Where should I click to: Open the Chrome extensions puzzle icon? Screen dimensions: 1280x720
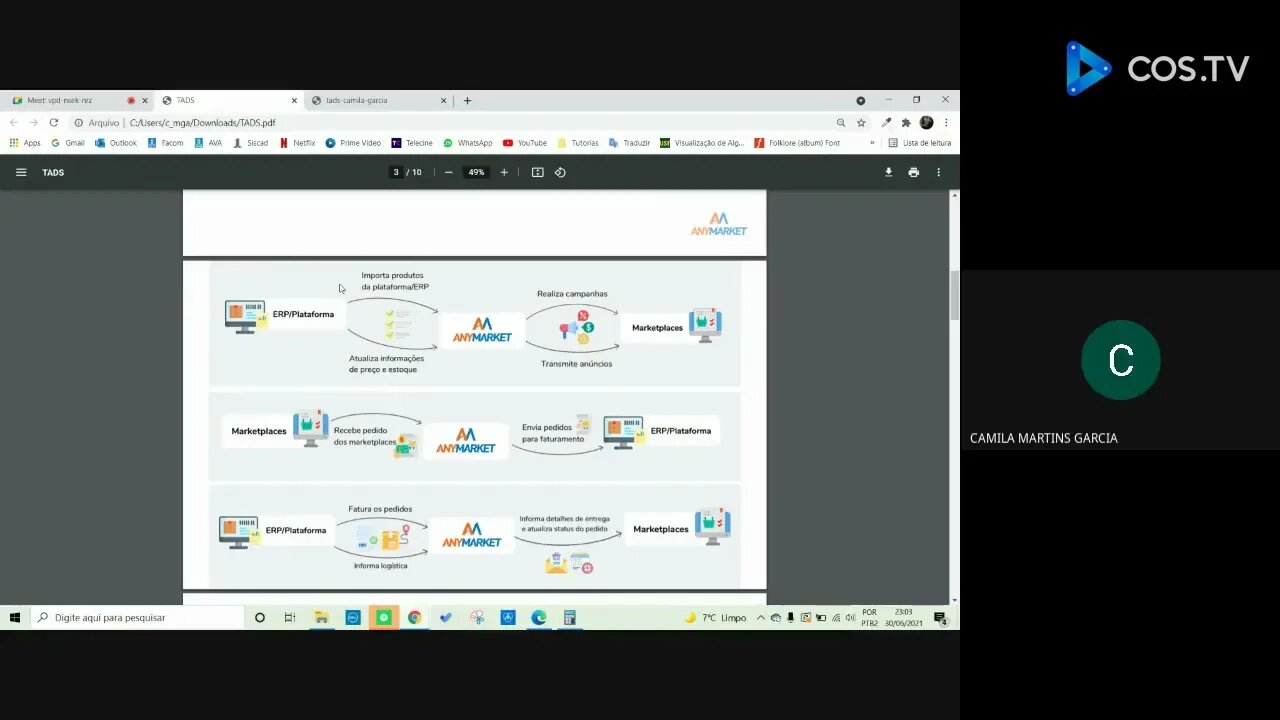(x=906, y=122)
